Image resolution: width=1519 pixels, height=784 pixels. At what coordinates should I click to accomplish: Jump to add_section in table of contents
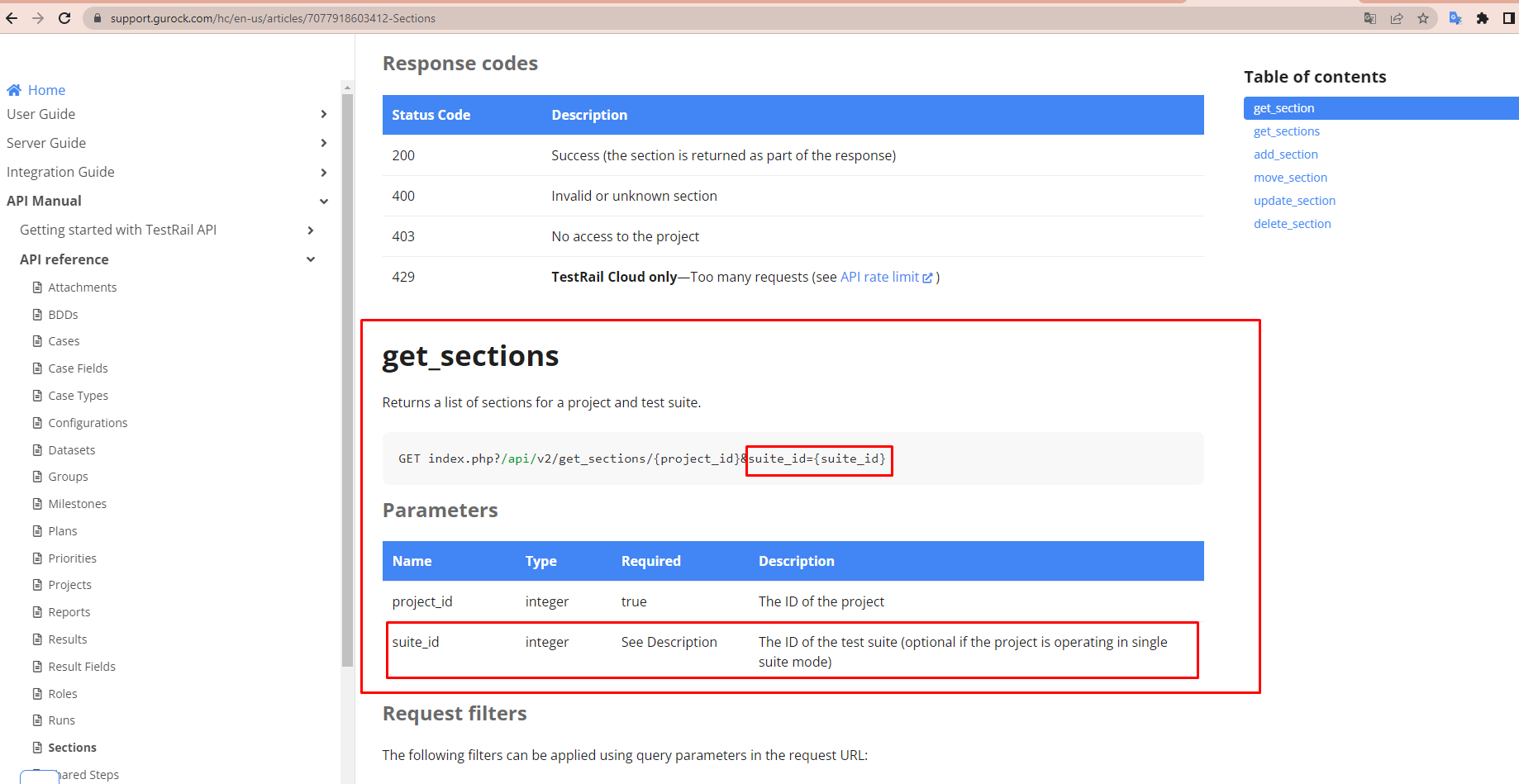pyautogui.click(x=1286, y=154)
